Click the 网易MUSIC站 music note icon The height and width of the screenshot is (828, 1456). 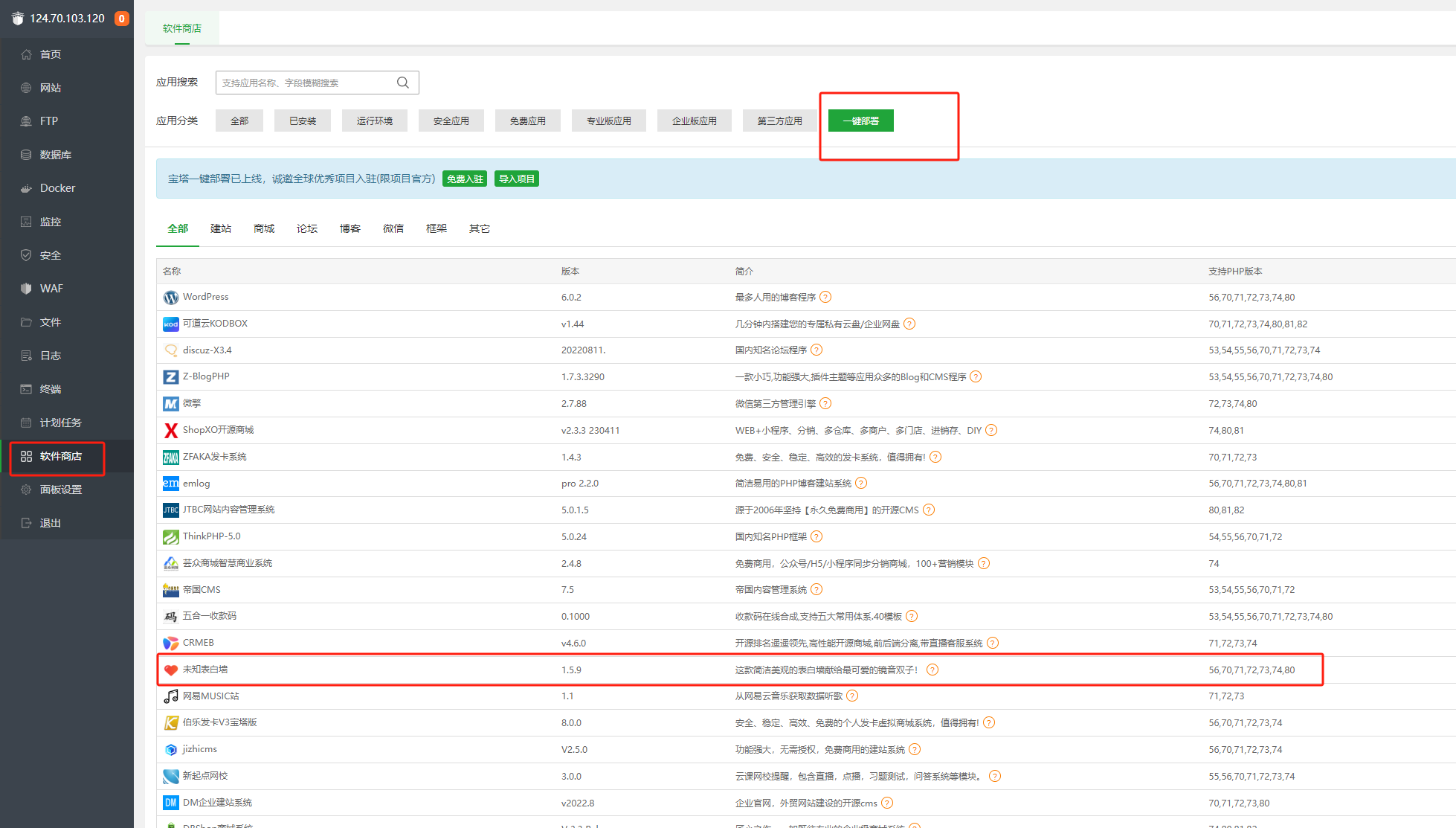tap(171, 696)
